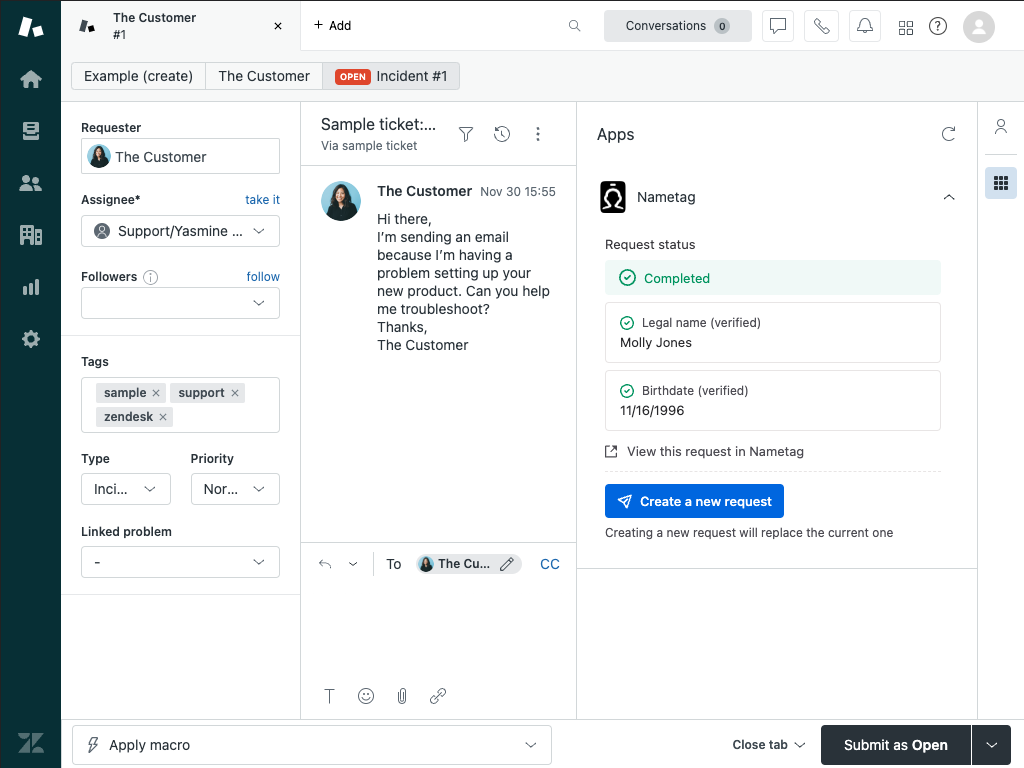Click Create a new request button

(694, 501)
